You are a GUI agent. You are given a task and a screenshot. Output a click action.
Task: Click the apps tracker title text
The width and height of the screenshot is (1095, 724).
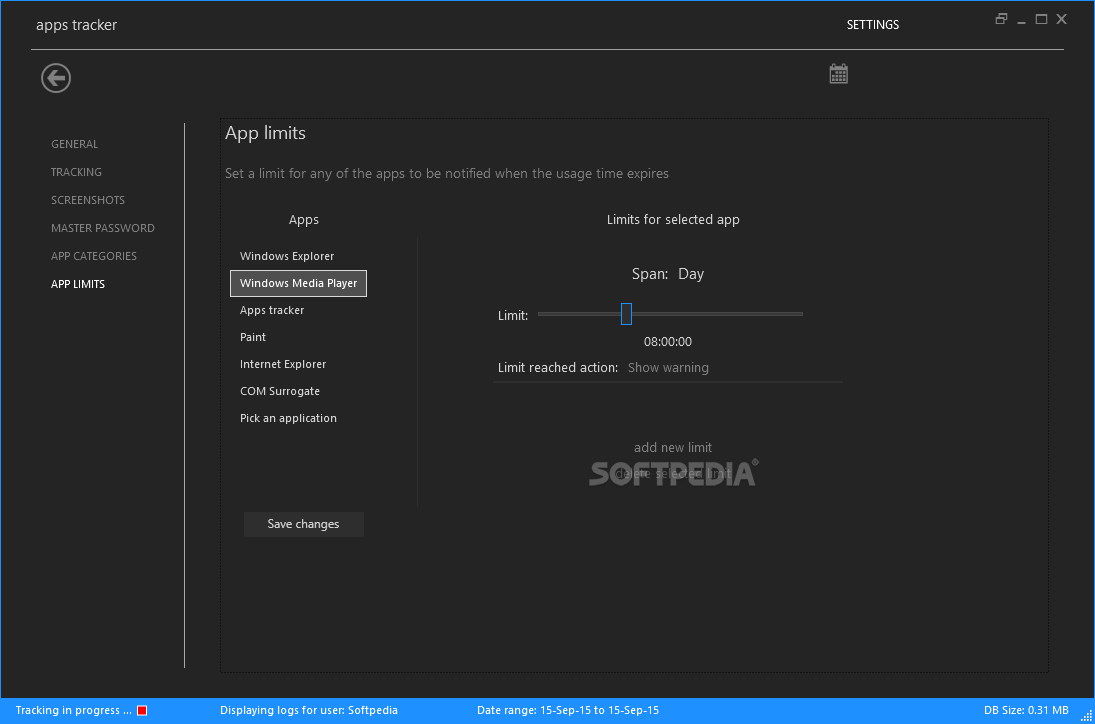point(76,25)
